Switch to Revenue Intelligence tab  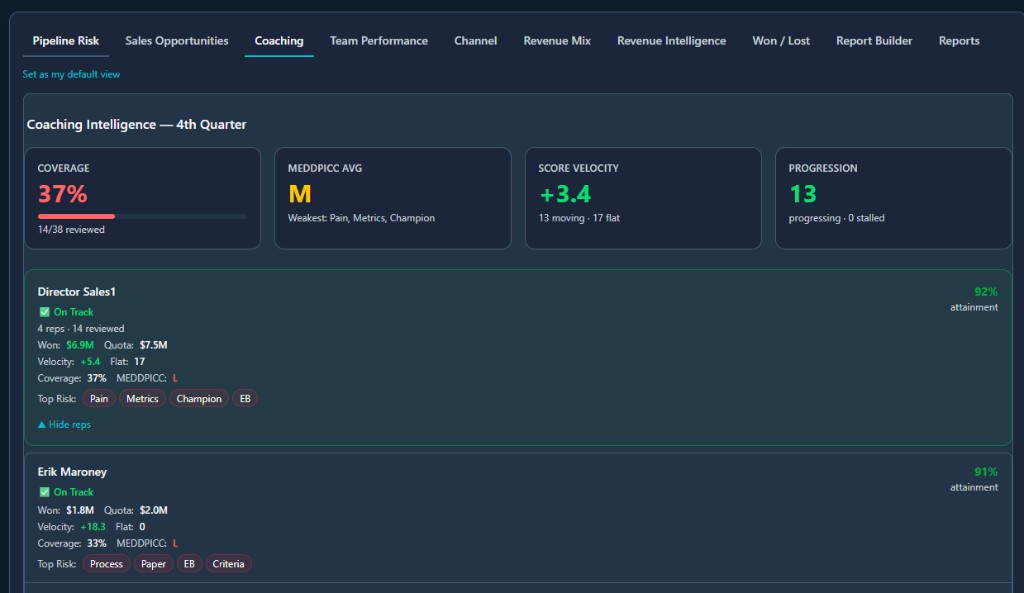click(x=671, y=40)
